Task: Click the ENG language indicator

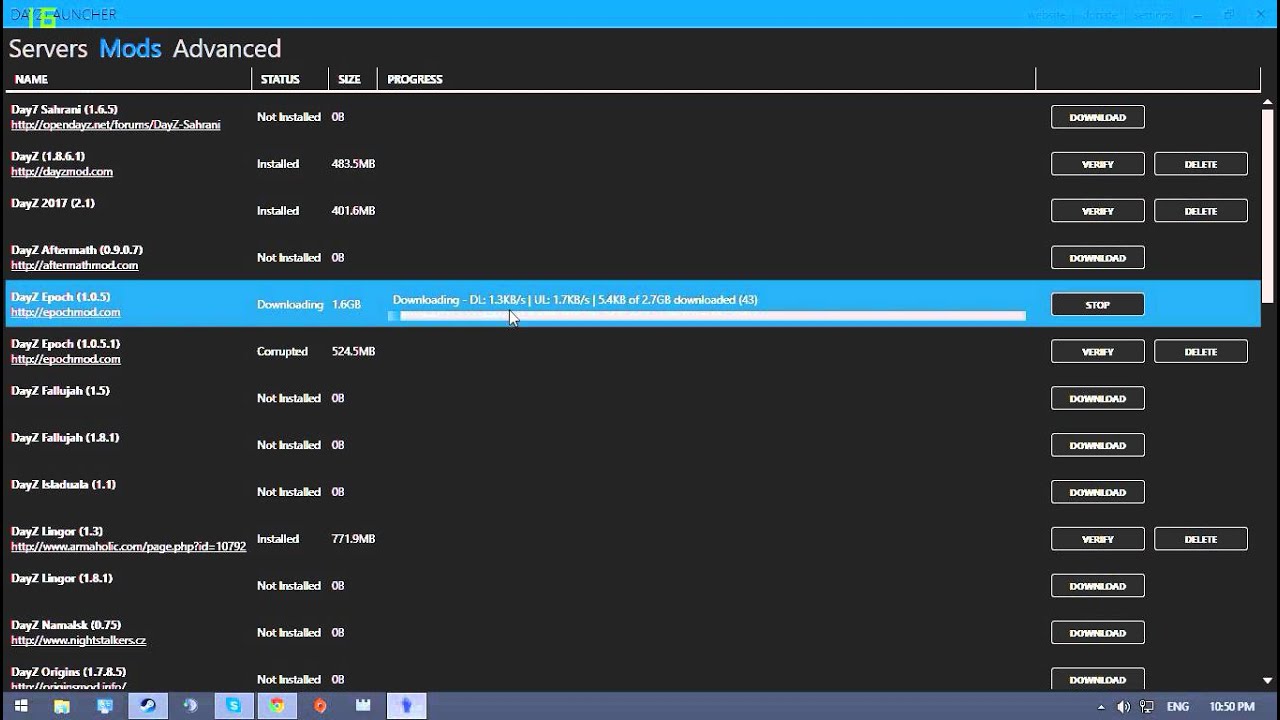Action: [1178, 707]
